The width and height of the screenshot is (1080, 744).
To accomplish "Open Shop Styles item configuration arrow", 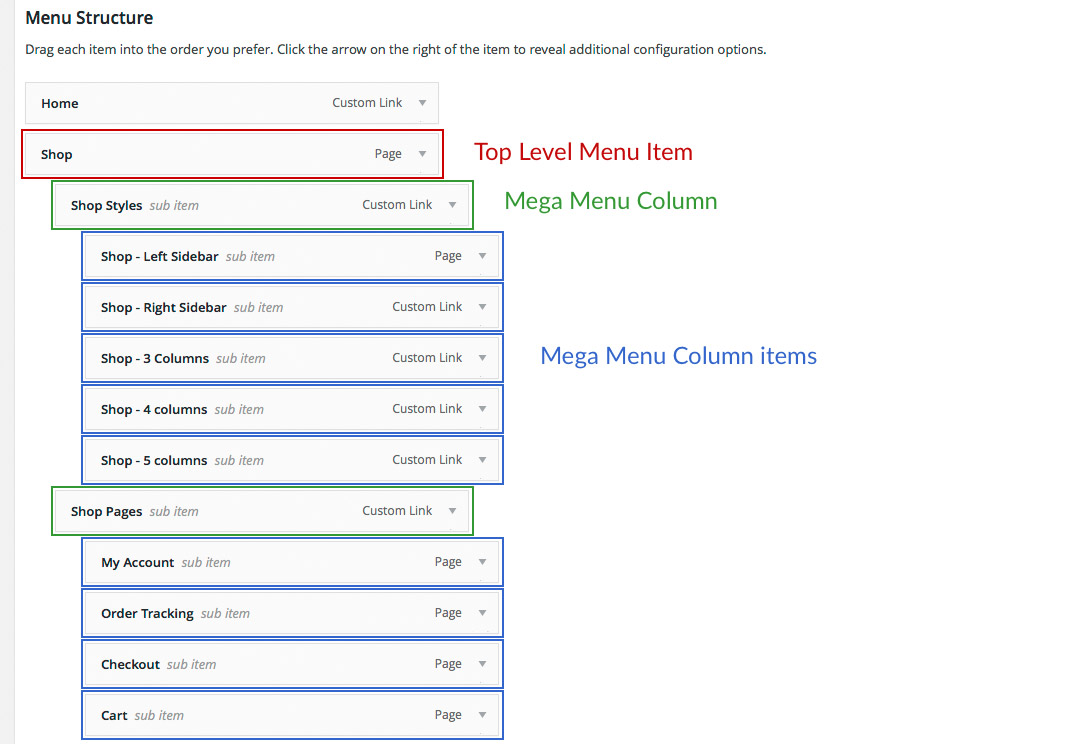I will [x=453, y=205].
